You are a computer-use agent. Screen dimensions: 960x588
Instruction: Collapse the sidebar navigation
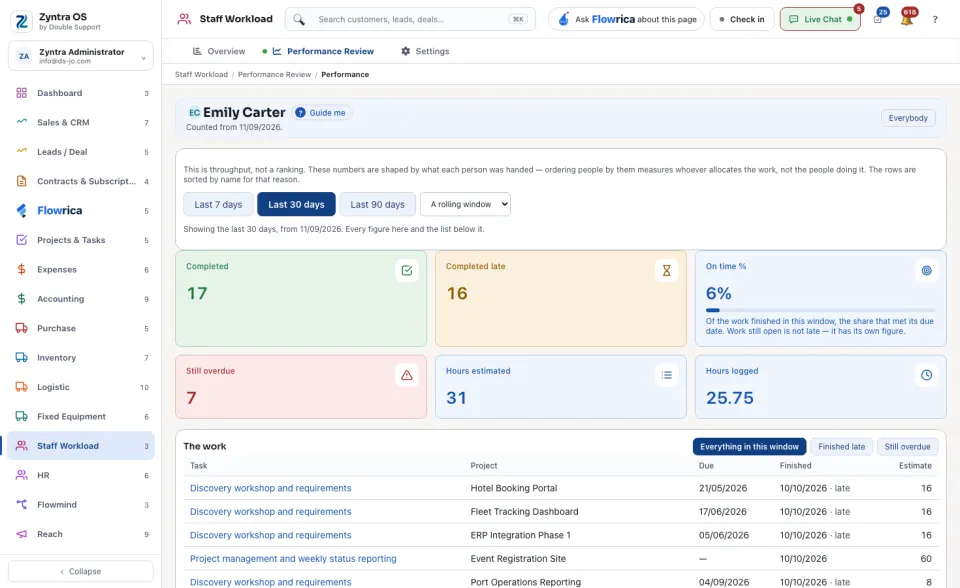point(81,571)
